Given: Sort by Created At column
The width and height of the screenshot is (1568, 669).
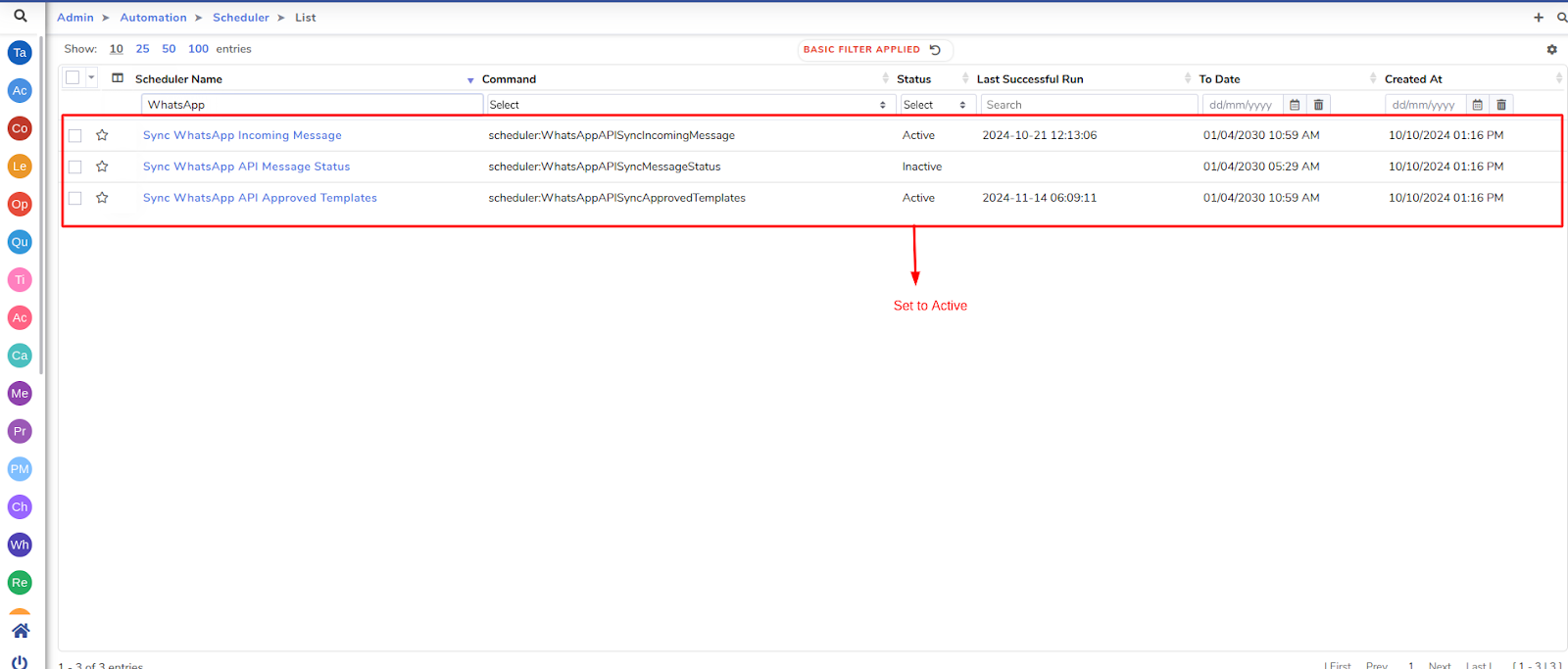Looking at the screenshot, I should click(x=1413, y=79).
